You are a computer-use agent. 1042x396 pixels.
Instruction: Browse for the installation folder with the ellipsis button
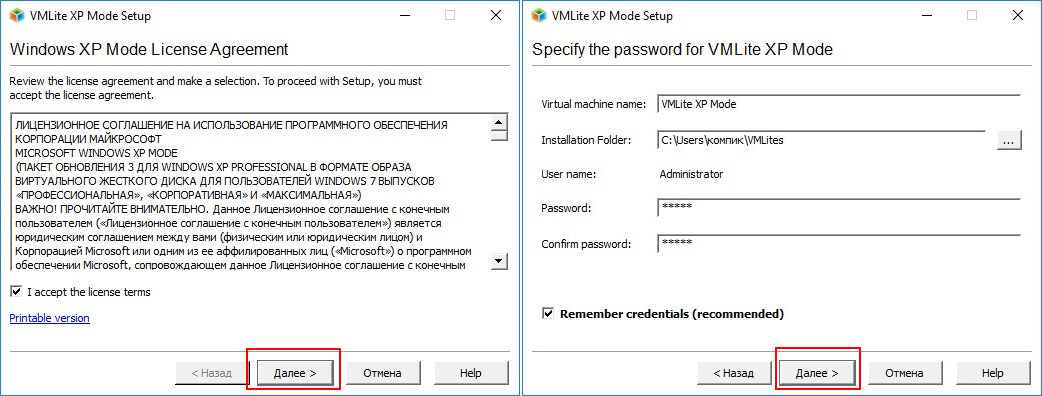(x=1009, y=140)
